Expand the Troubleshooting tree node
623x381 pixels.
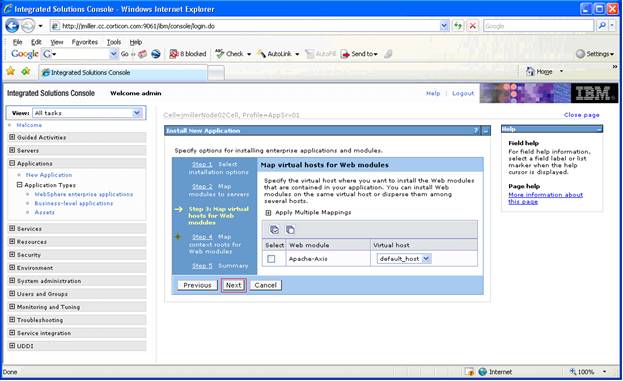[x=12, y=320]
